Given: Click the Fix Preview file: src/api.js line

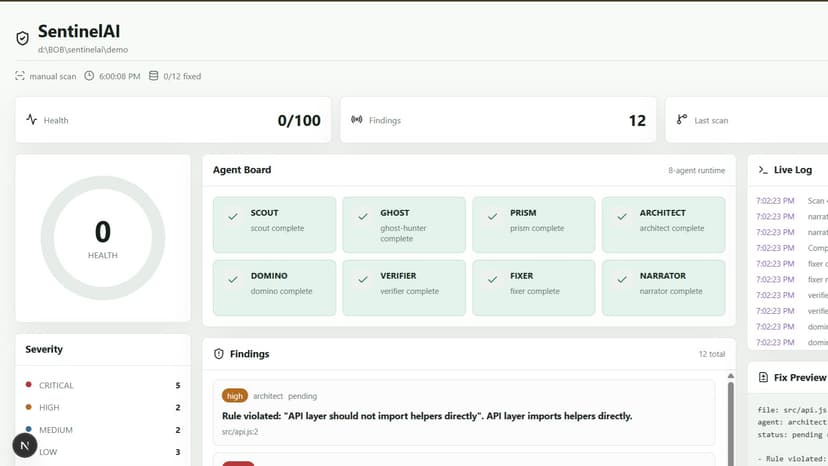Looking at the screenshot, I should 792,409.
